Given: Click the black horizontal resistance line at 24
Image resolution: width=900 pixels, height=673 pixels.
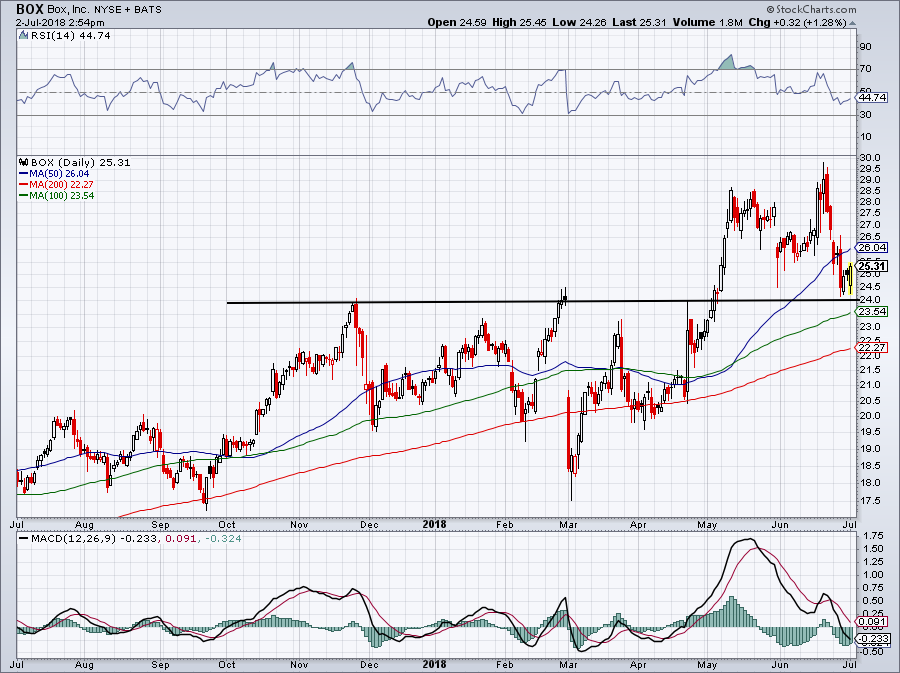Looking at the screenshot, I should 542,301.
